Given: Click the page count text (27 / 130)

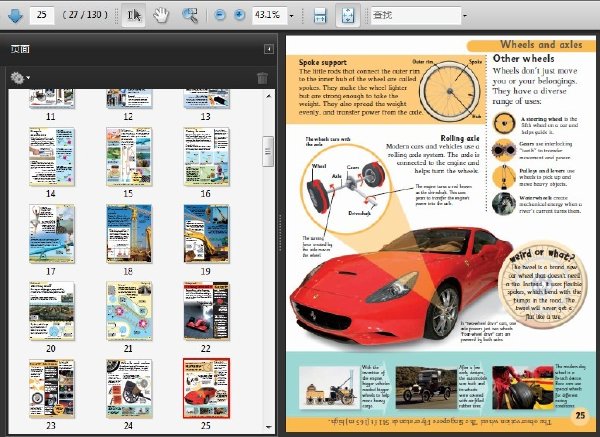Looking at the screenshot, I should 85,15.
